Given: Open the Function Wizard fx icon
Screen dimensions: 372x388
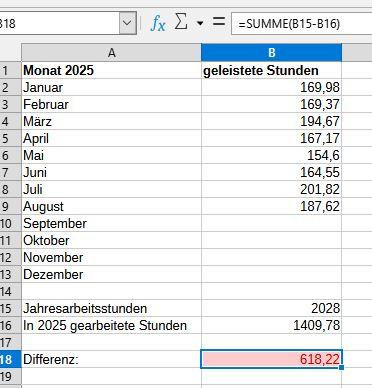Looking at the screenshot, I should (158, 23).
